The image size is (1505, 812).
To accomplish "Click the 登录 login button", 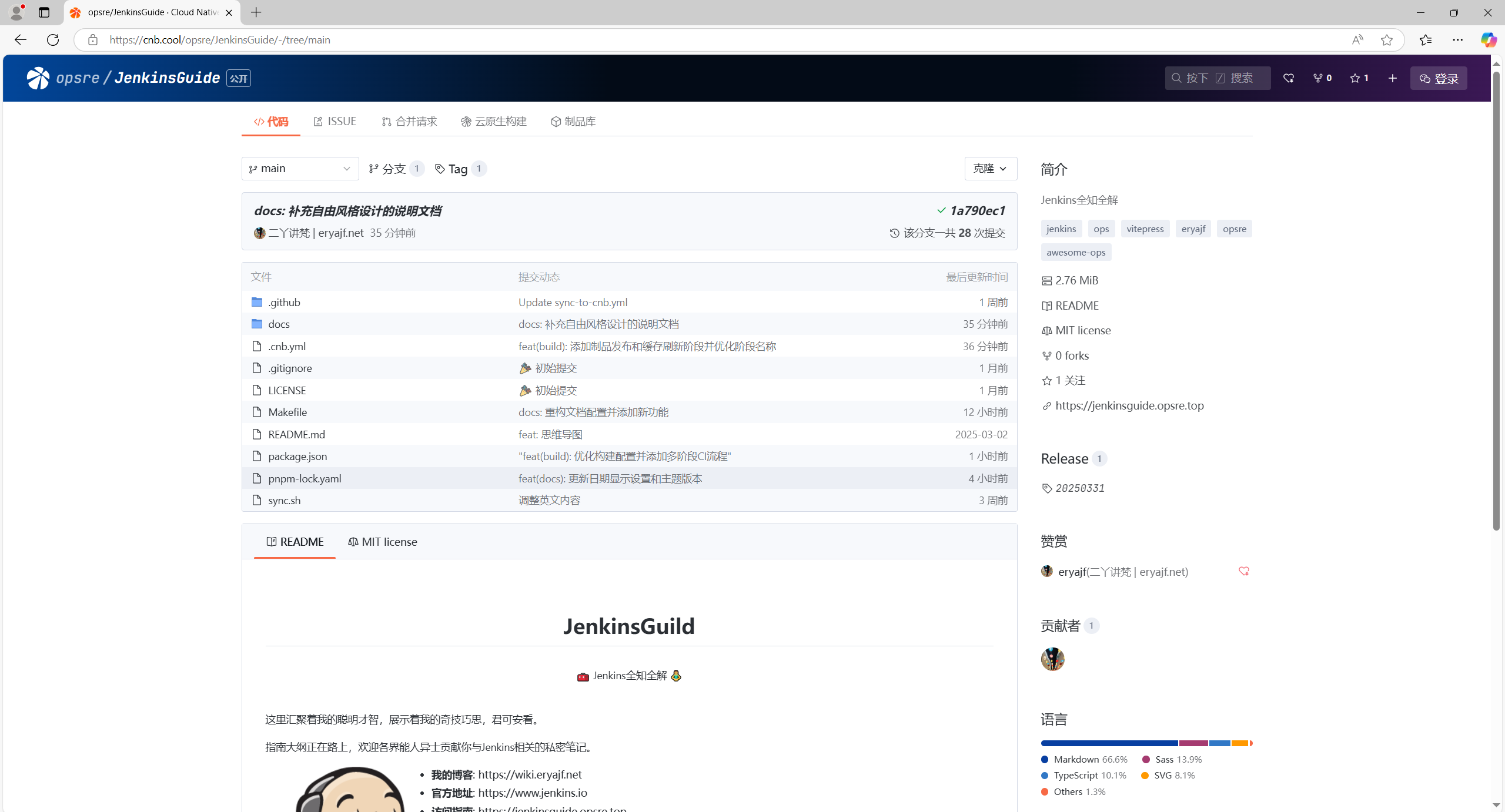I will (1439, 78).
